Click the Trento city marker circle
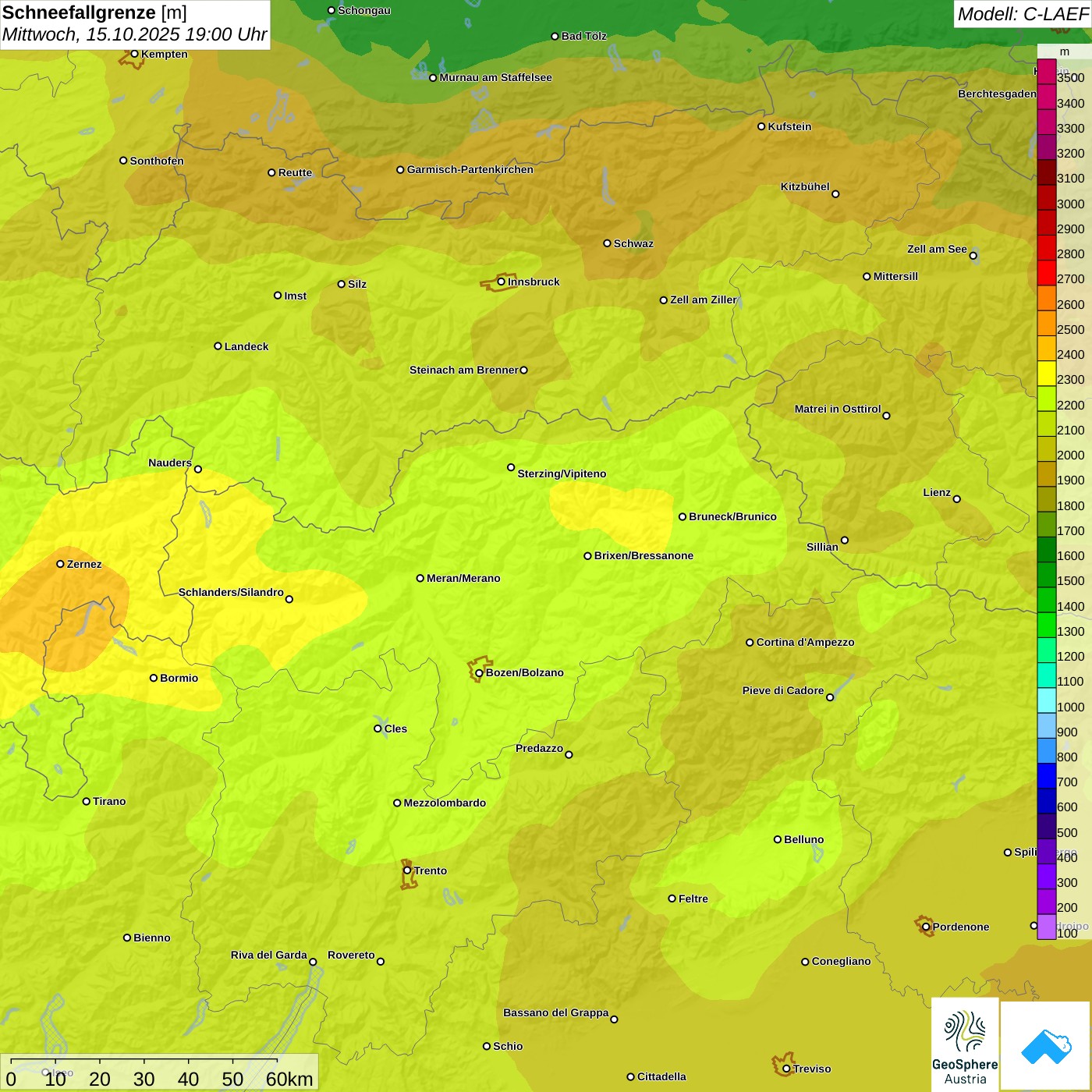The image size is (1092, 1092). point(407,870)
